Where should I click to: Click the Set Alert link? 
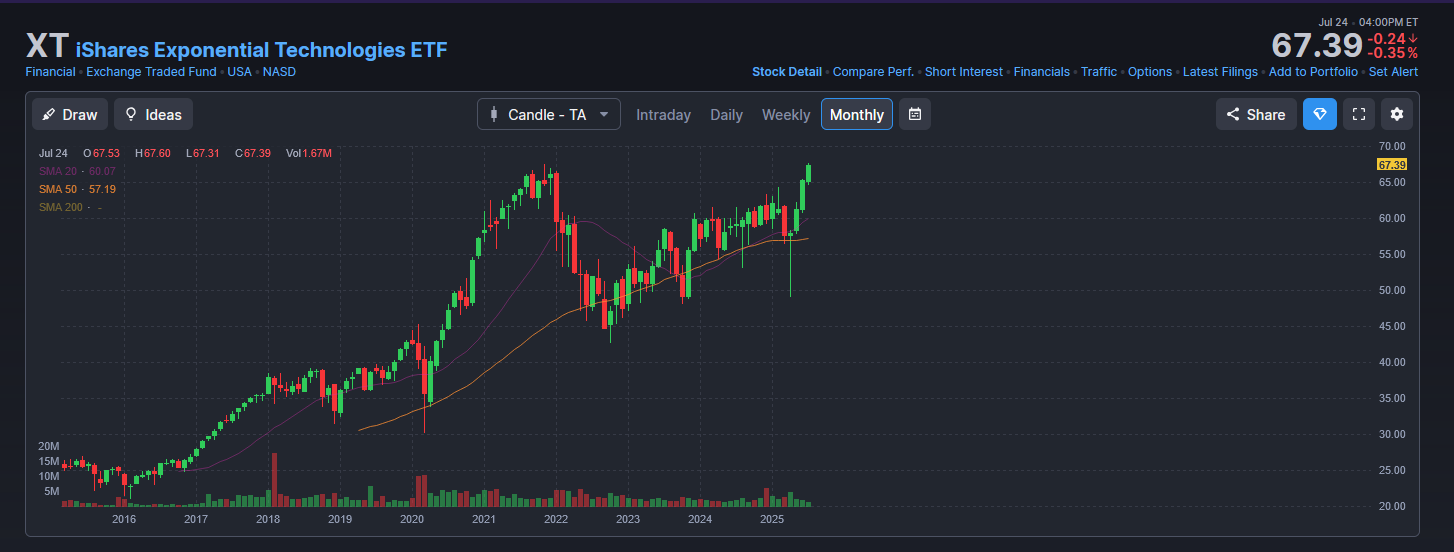[1393, 72]
